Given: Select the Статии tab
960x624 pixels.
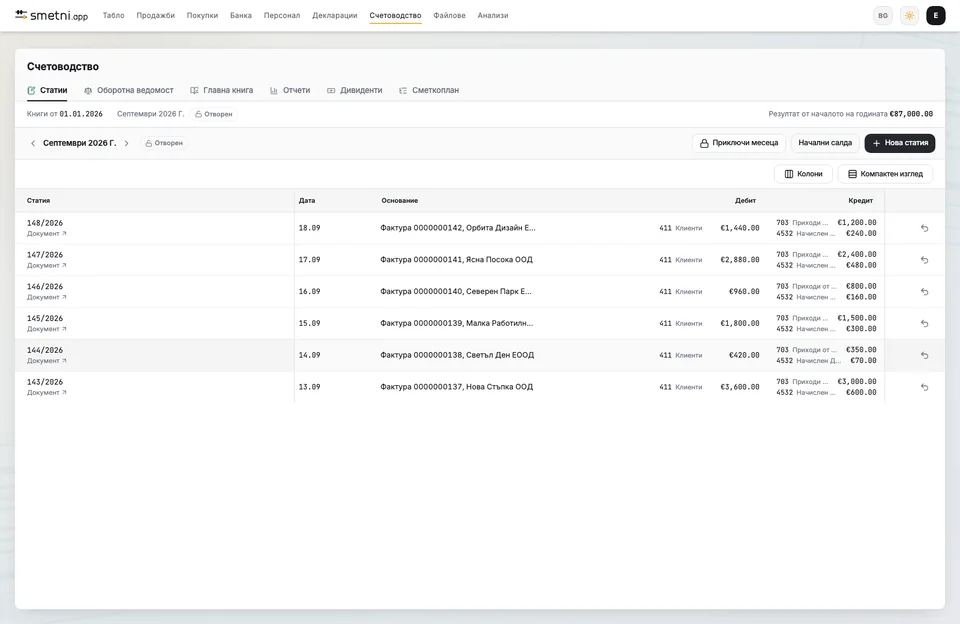Looking at the screenshot, I should click(x=47, y=90).
